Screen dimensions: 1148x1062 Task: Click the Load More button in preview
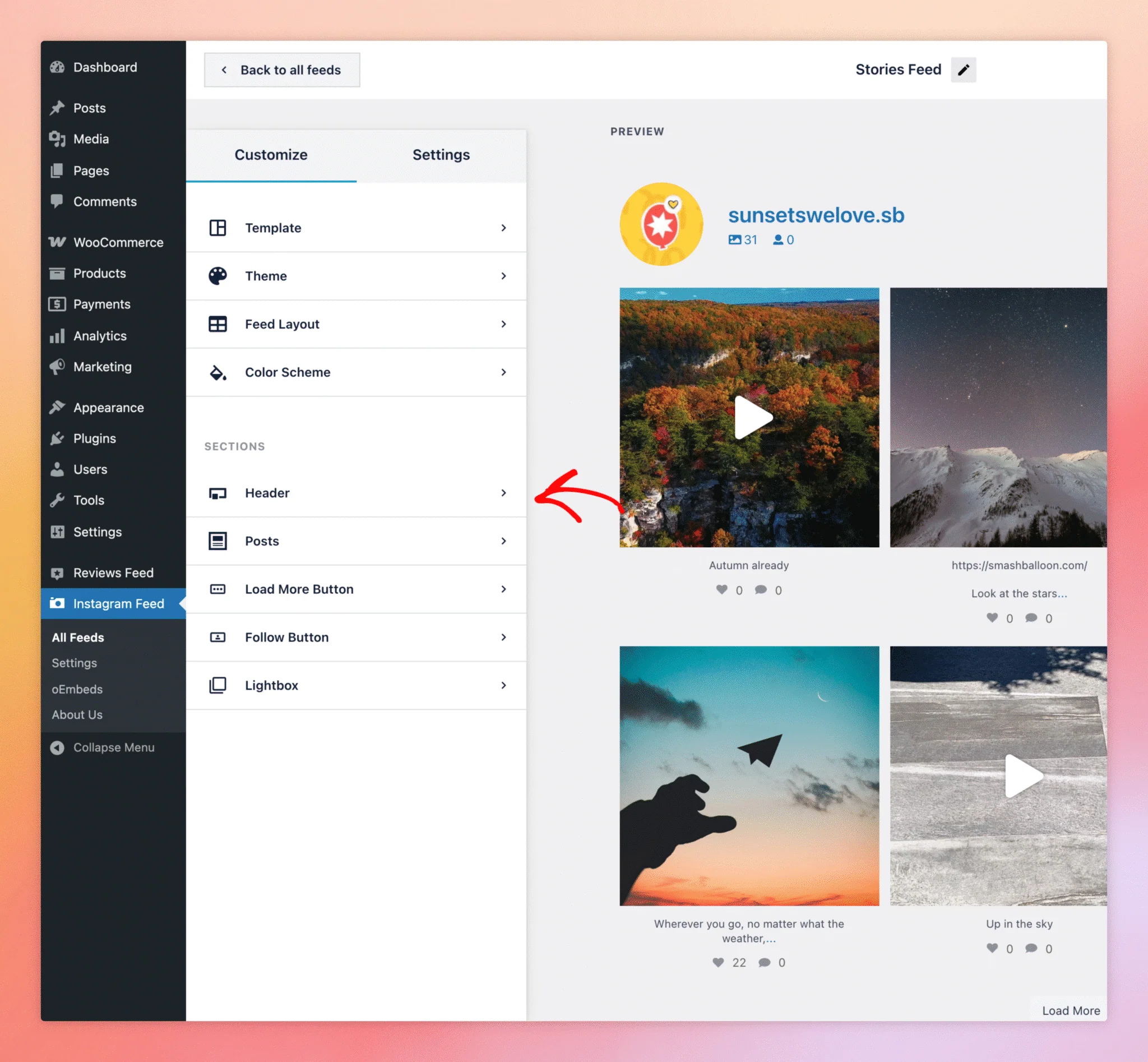point(1071,1010)
